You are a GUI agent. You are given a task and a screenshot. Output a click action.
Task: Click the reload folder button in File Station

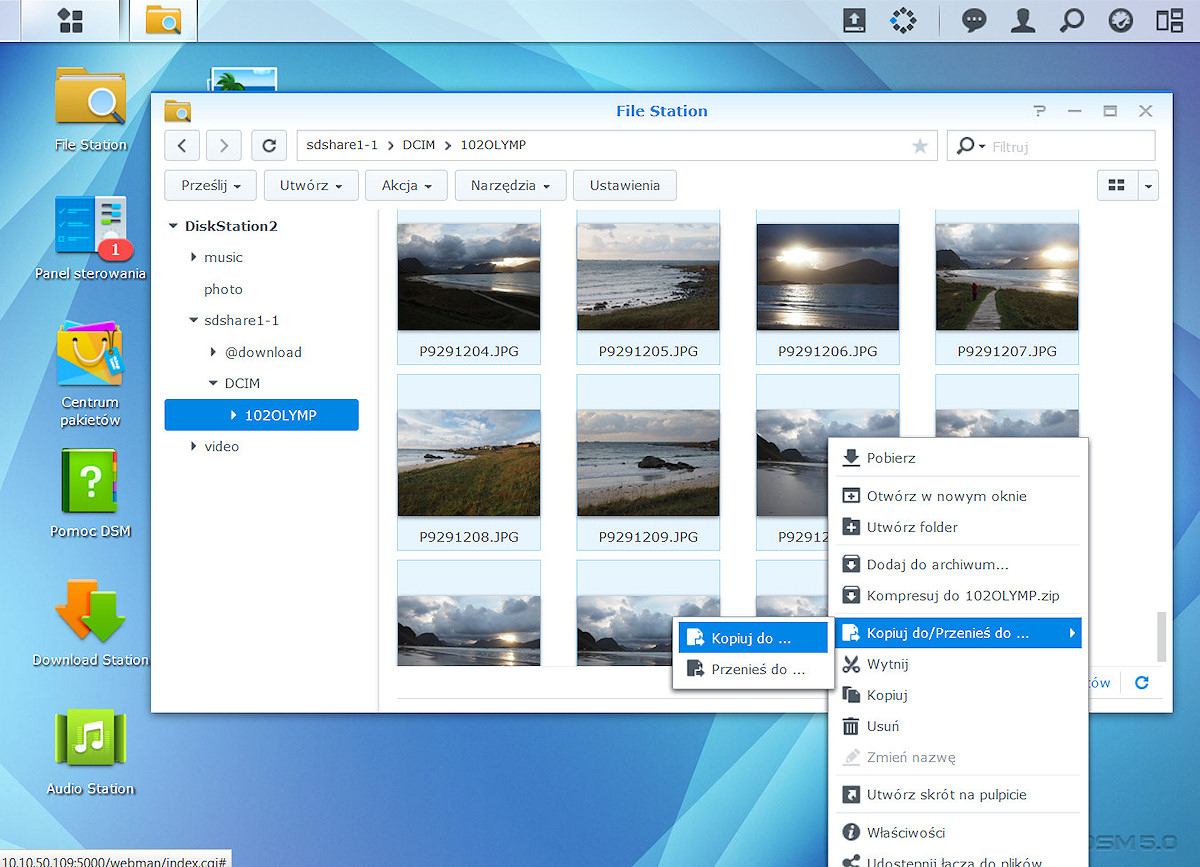click(x=269, y=146)
